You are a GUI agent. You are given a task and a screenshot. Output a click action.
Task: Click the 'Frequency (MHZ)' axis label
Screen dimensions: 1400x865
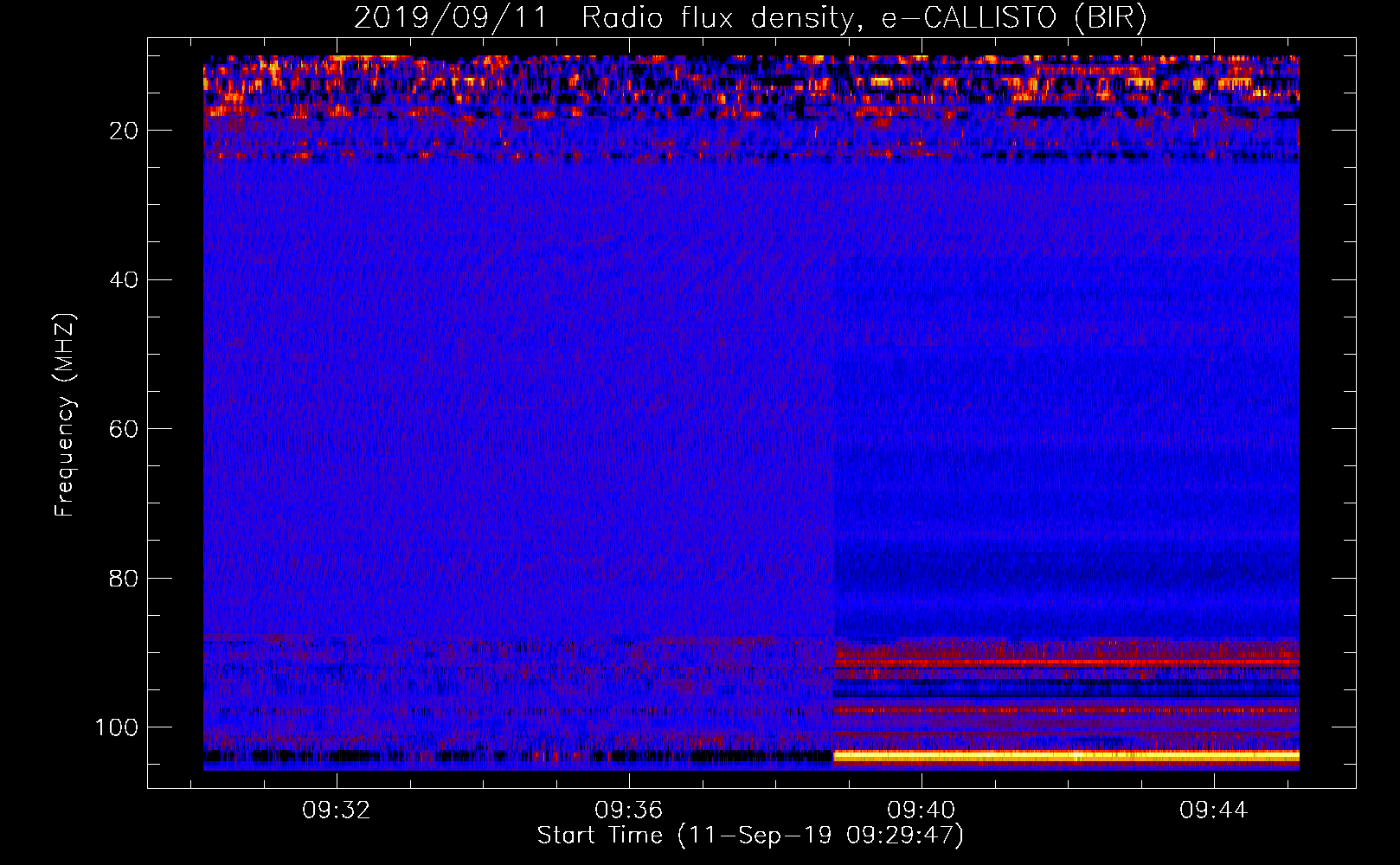65,415
